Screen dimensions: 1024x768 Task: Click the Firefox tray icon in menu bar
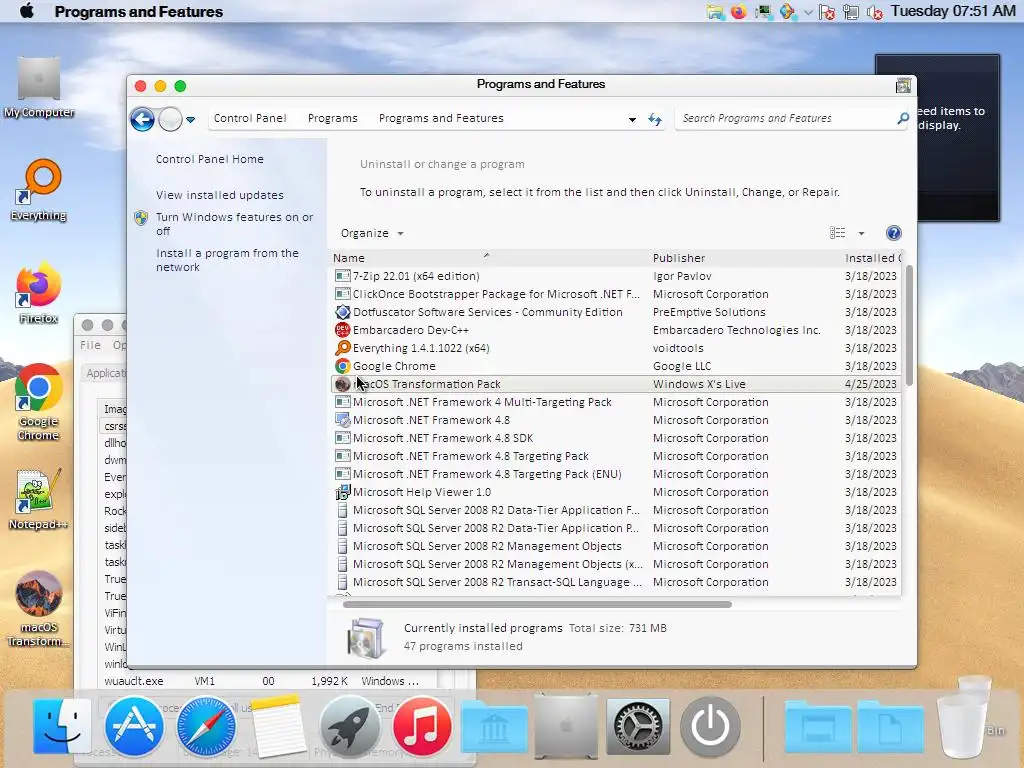tap(739, 12)
